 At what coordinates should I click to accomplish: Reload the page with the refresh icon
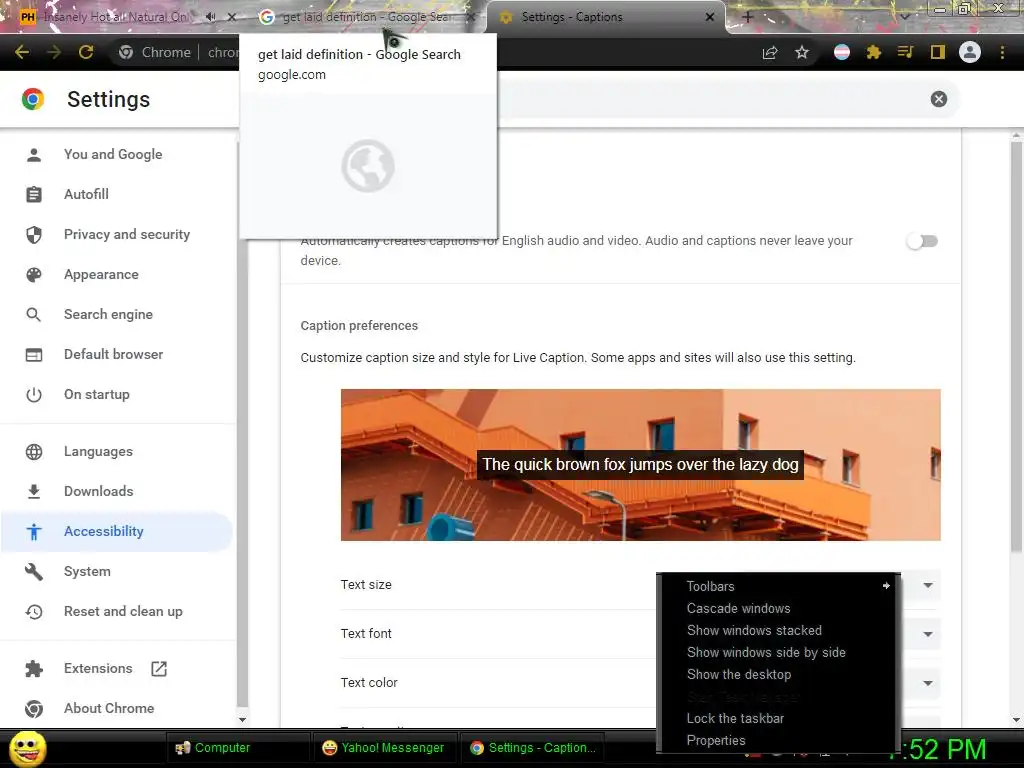tap(86, 52)
